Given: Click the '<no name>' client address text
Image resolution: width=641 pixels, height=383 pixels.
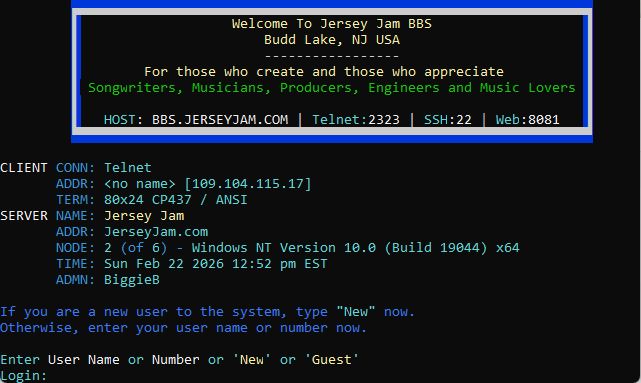Looking at the screenshot, I should coord(140,184).
